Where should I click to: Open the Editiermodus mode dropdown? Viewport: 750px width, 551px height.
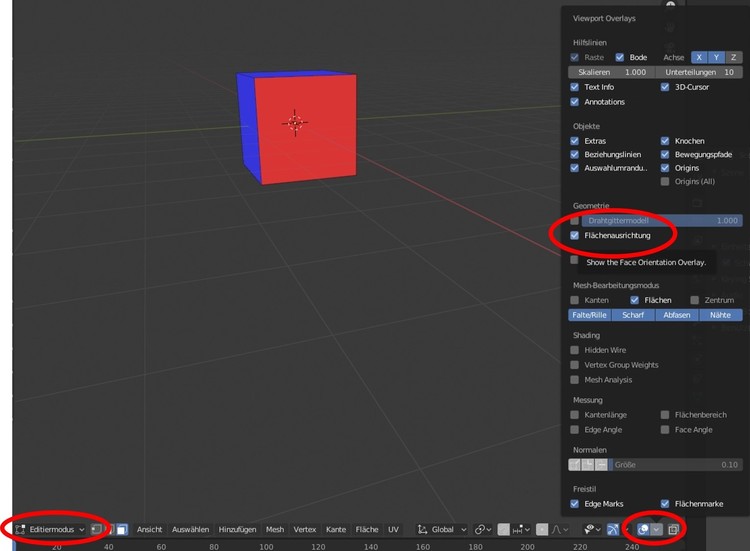50,529
